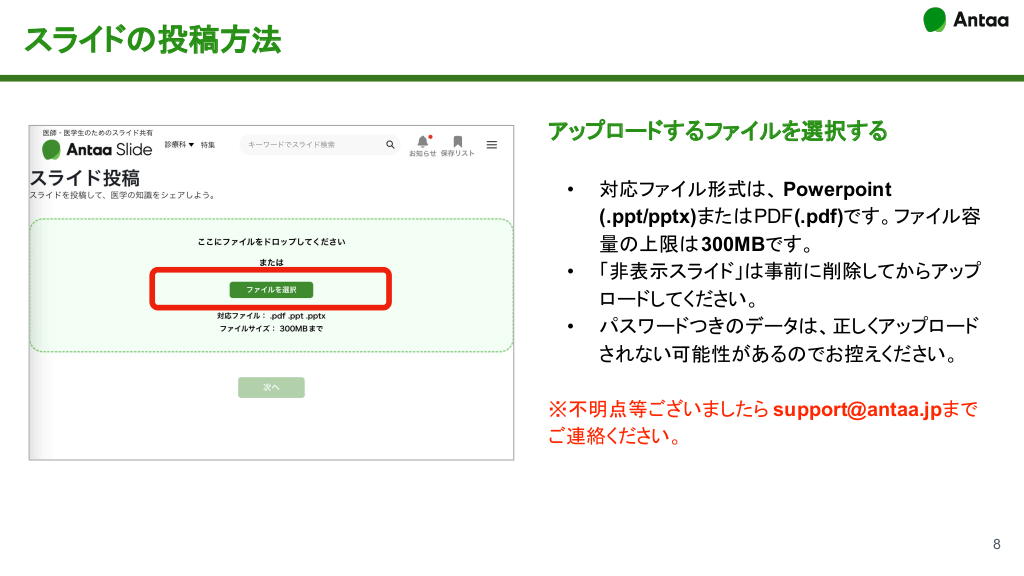Click the Antaa Slide green leaf logo
This screenshot has width=1024, height=576.
(51, 149)
